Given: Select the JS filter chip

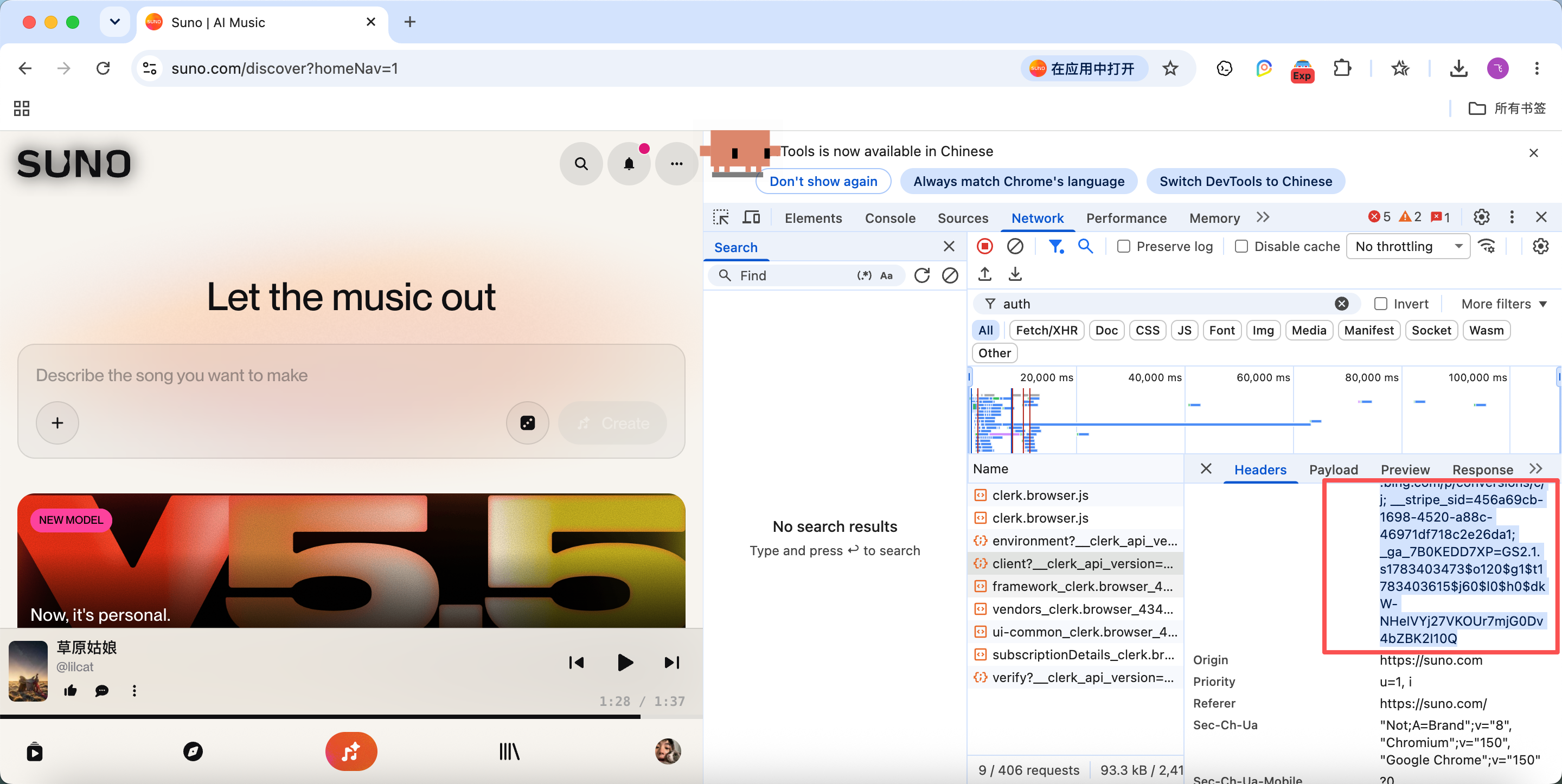Looking at the screenshot, I should pos(1184,330).
